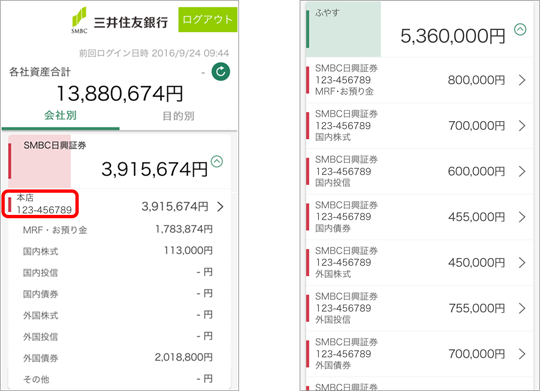The width and height of the screenshot is (540, 391).
Task: Click the その他 row label
Action: coord(36,379)
